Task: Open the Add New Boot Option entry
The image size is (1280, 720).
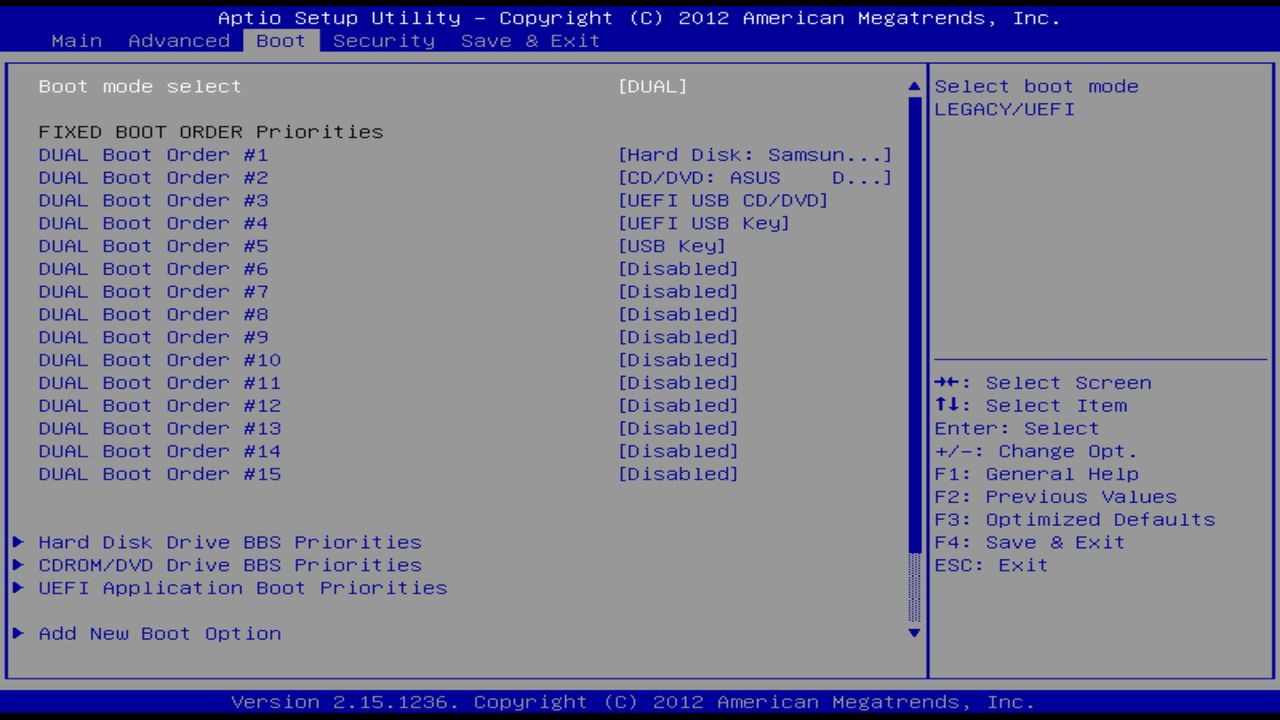Action: [160, 633]
